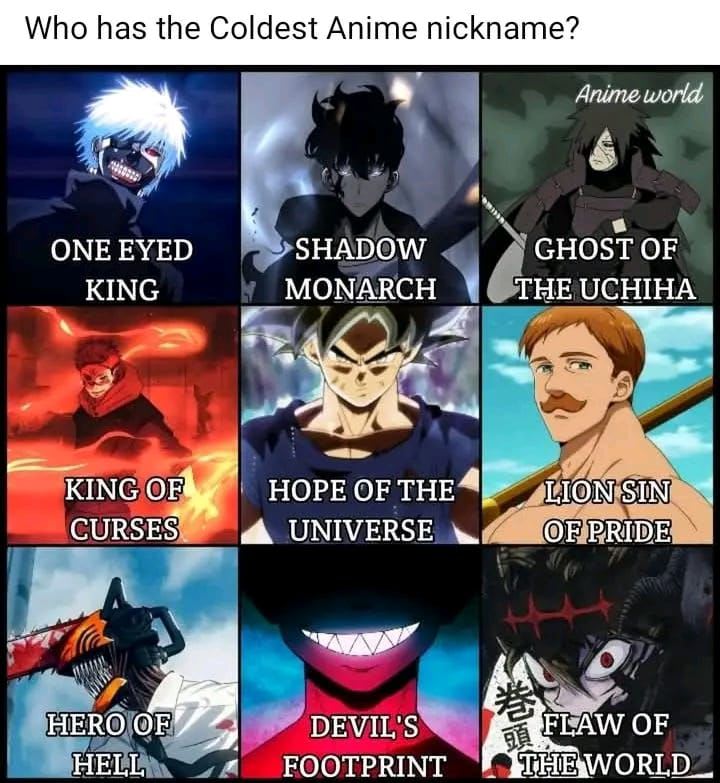Click the GHOST OF THE UCHIHA caption

point(606,269)
